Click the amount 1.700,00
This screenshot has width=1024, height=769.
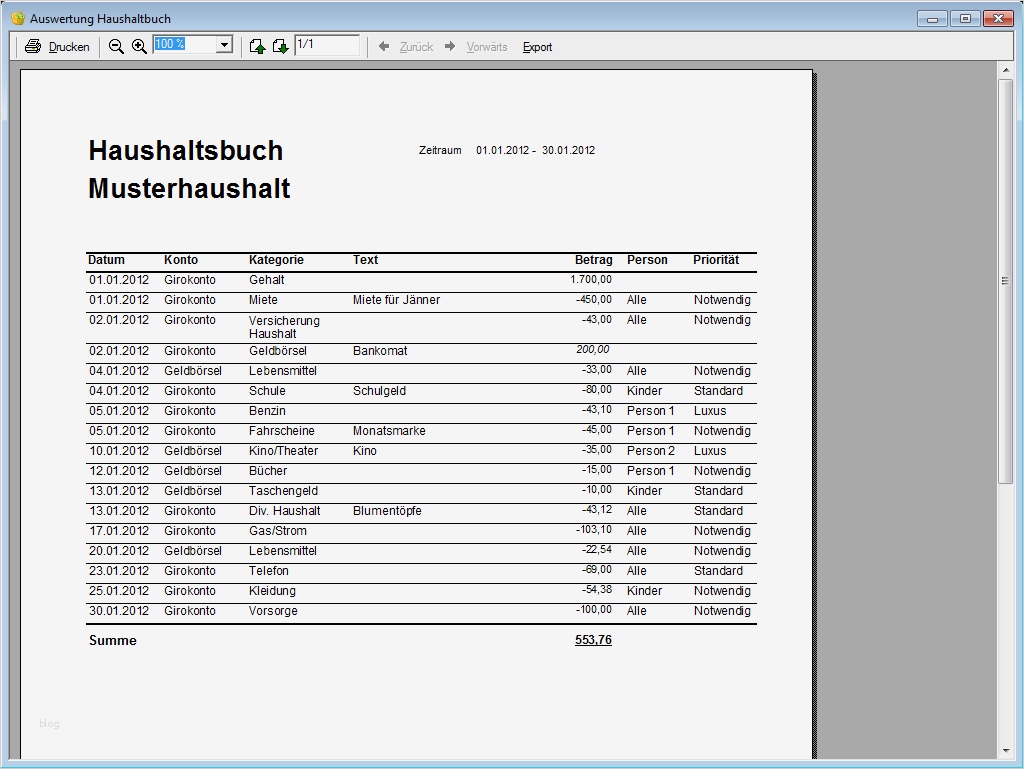(590, 279)
